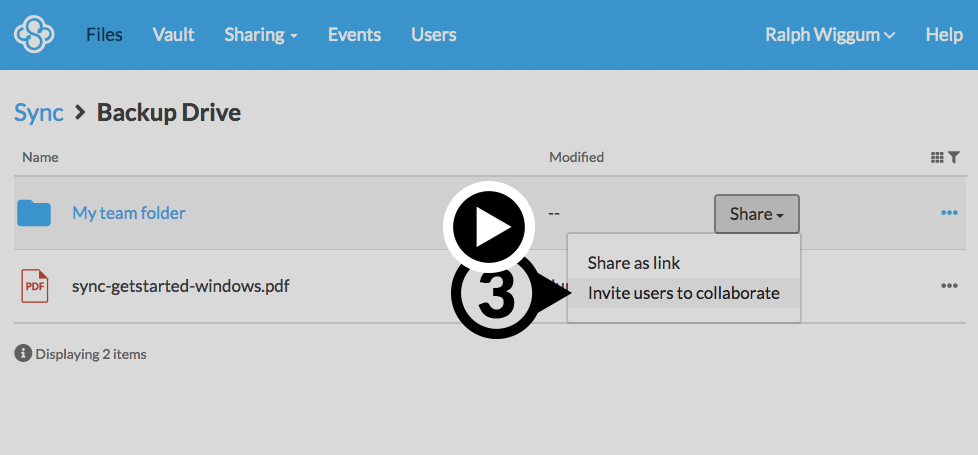Sort by the Modified column header
Viewport: 978px width, 455px height.
(x=576, y=157)
